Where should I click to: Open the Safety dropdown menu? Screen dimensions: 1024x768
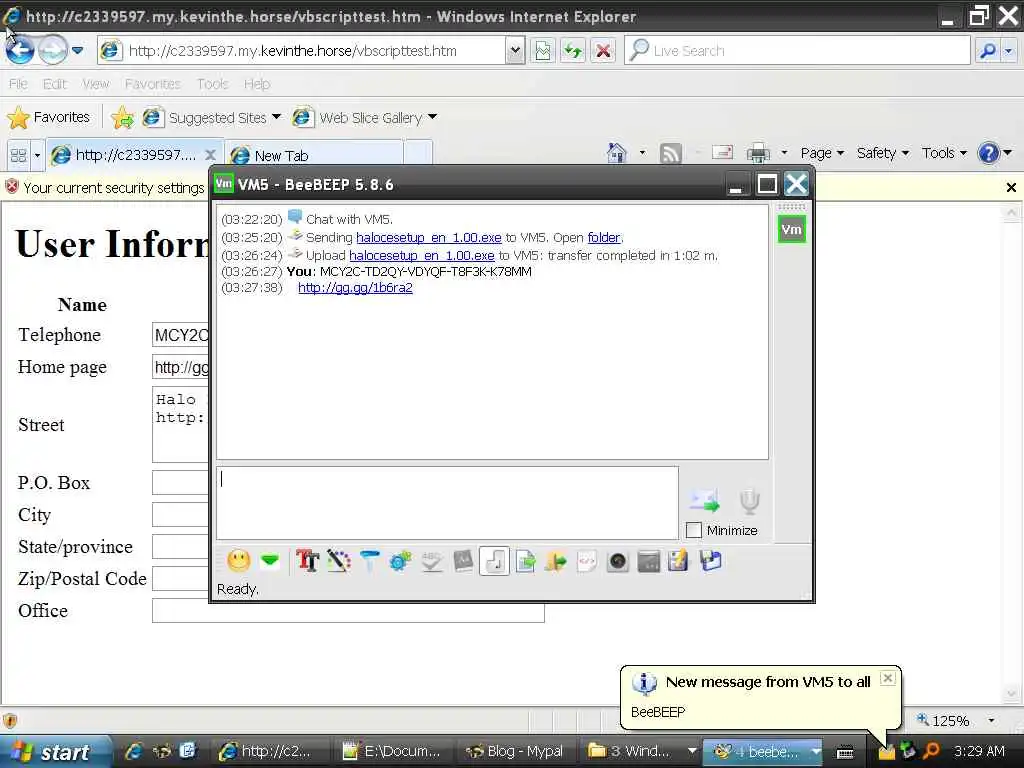point(883,153)
